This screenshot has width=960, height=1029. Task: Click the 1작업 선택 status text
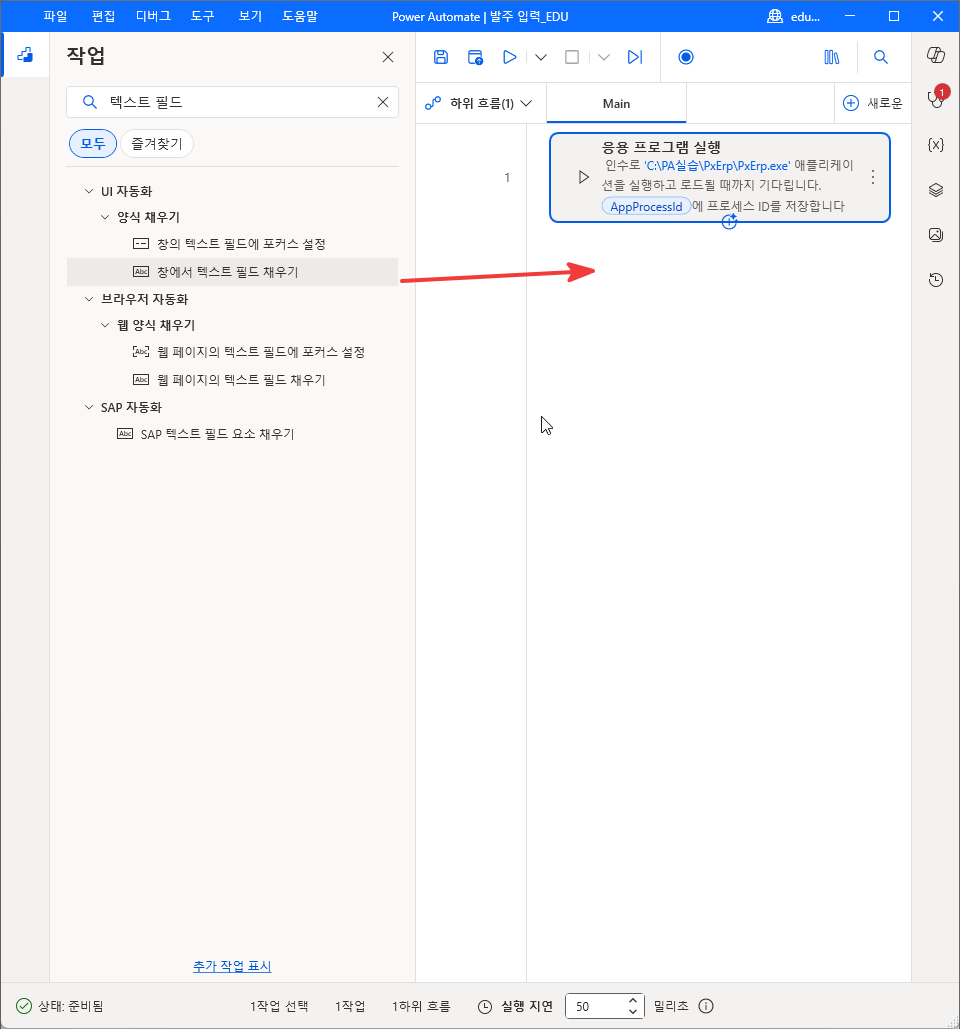pyautogui.click(x=279, y=1006)
